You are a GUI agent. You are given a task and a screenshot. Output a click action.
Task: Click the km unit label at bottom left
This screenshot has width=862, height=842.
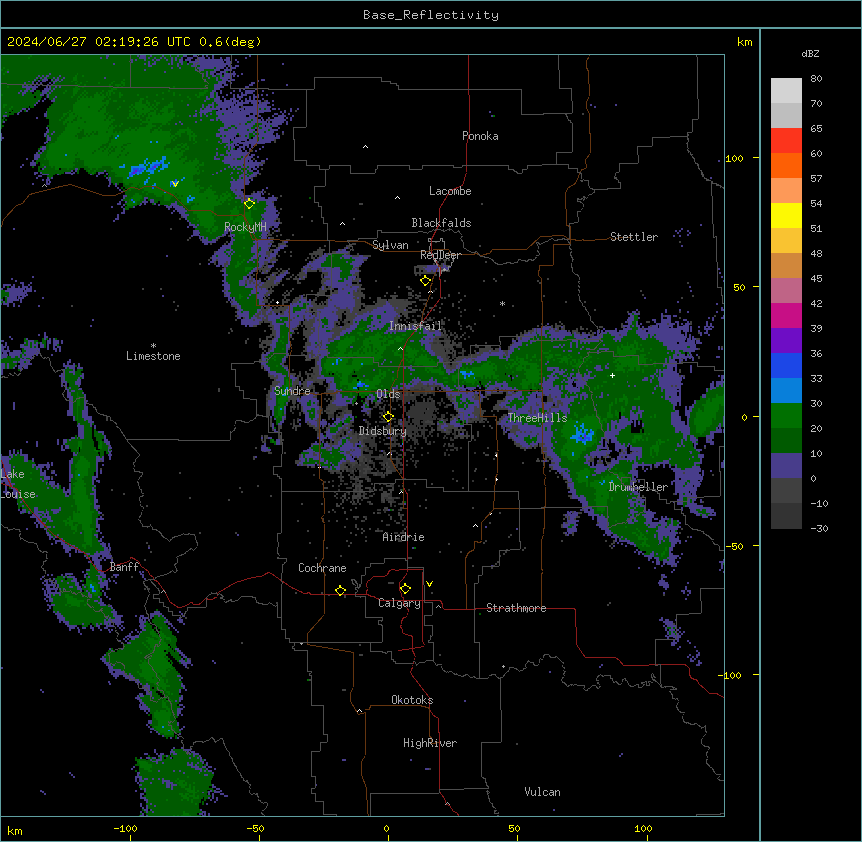15,830
